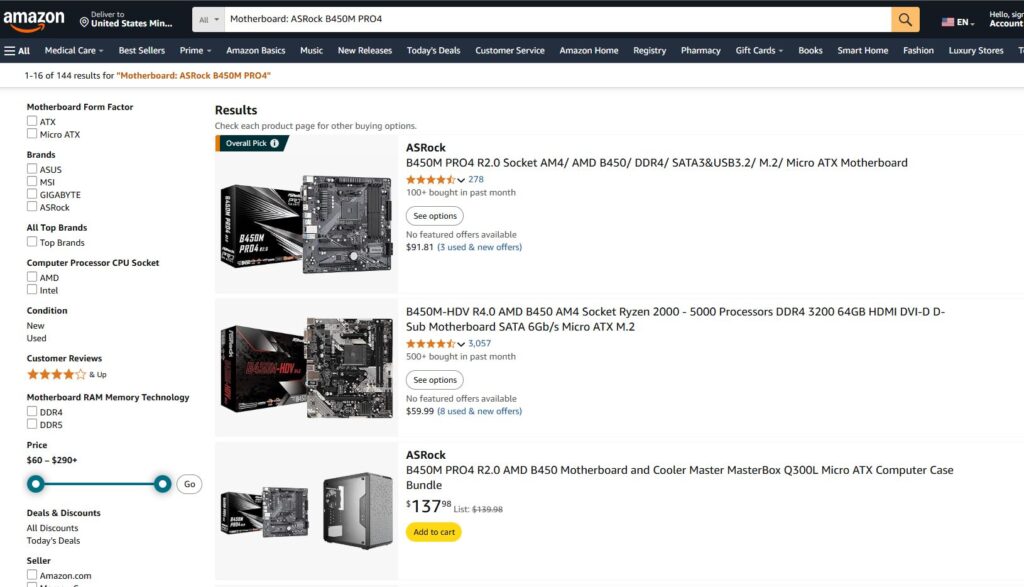Click the minimum price slider handle
Screen dimensions: 1024x587
click(36, 484)
